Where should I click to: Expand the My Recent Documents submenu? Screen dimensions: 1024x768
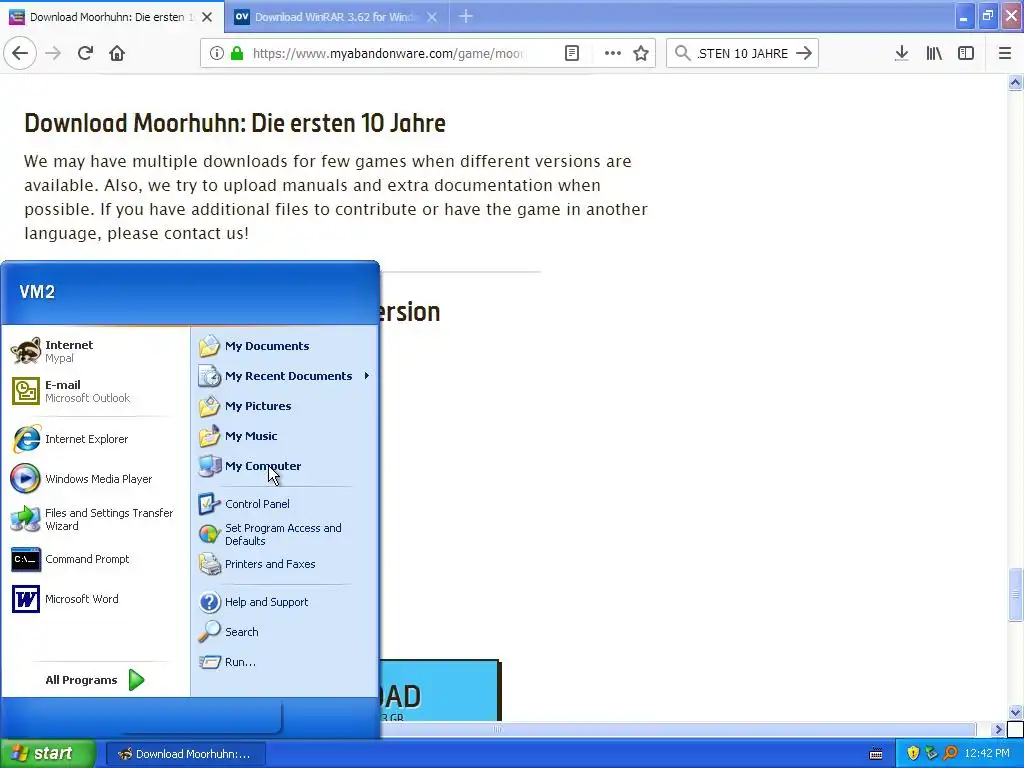pos(285,376)
